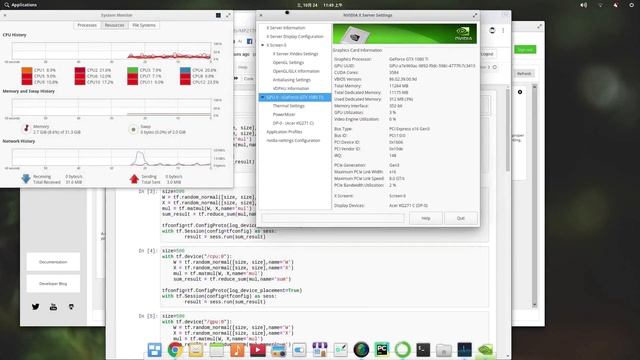Select nvidia-settings Configuration in the tree

[x=293, y=140]
